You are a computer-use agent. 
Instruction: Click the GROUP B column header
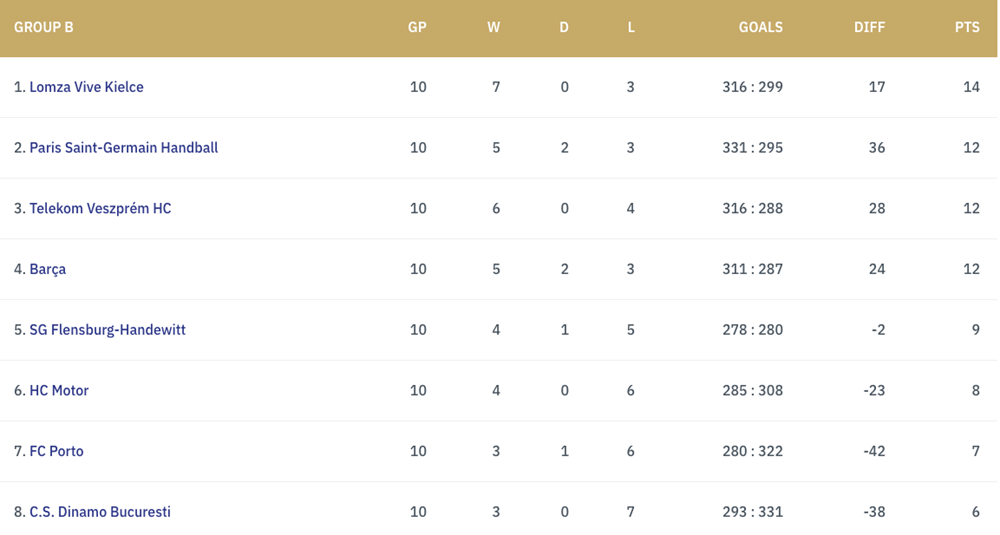tap(43, 27)
